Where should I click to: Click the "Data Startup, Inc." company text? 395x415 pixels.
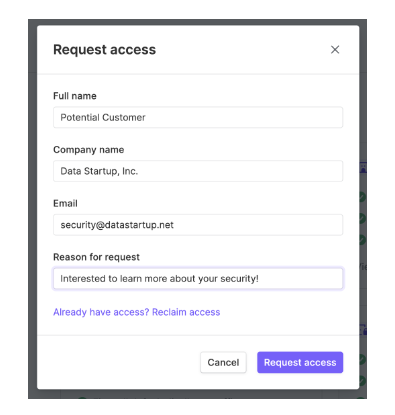(99, 171)
